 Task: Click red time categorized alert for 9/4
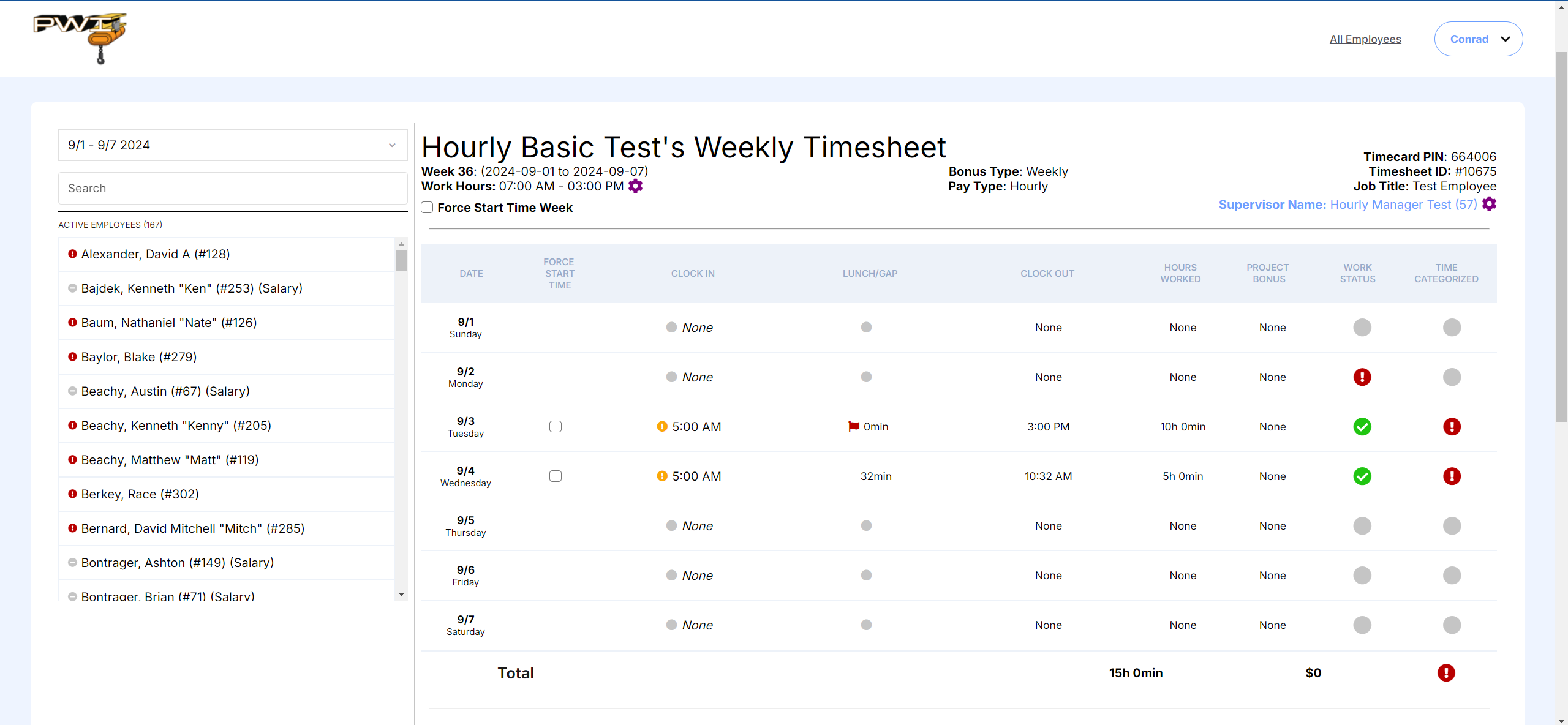[1451, 476]
